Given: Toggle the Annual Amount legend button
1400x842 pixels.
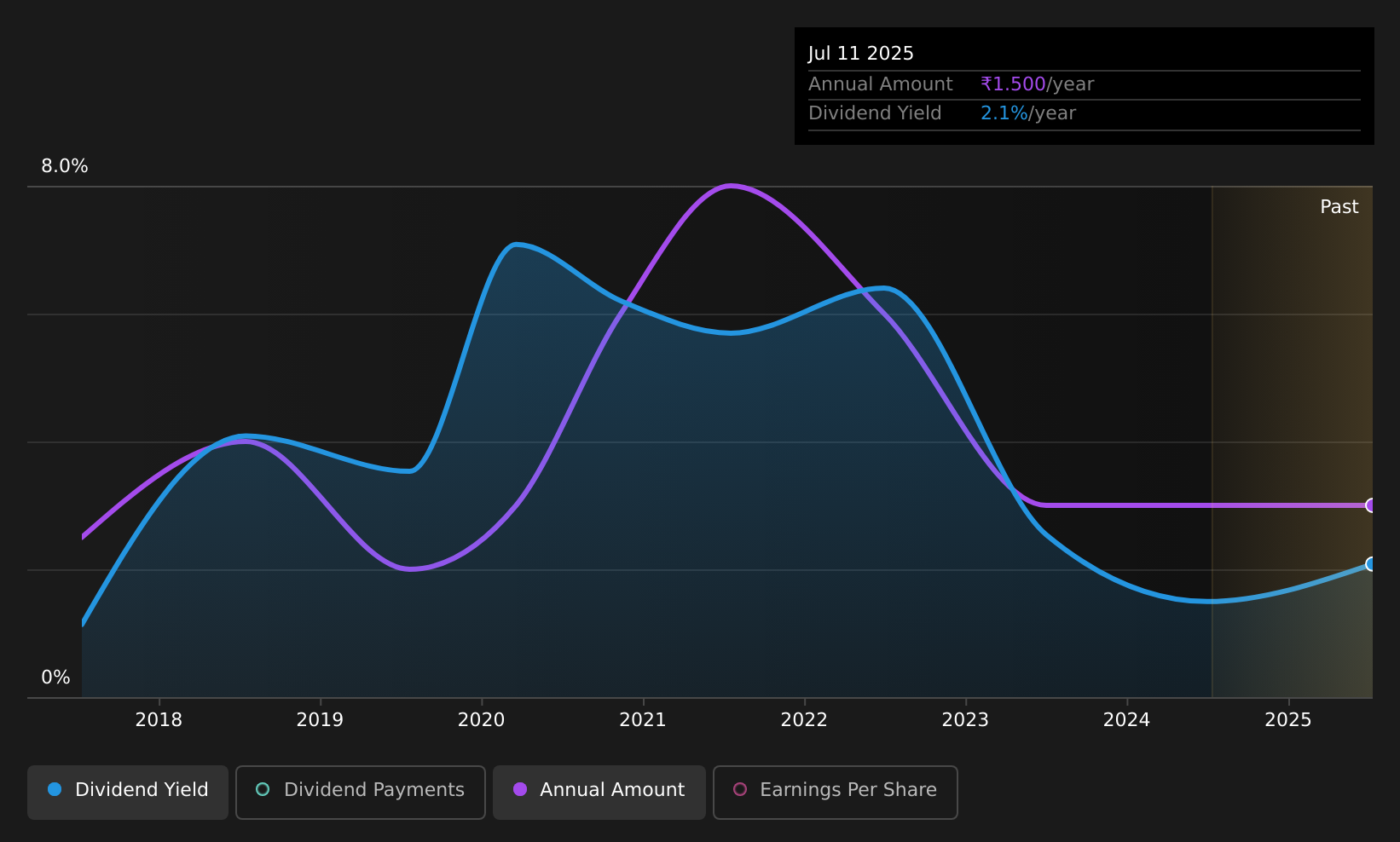Looking at the screenshot, I should click(599, 793).
